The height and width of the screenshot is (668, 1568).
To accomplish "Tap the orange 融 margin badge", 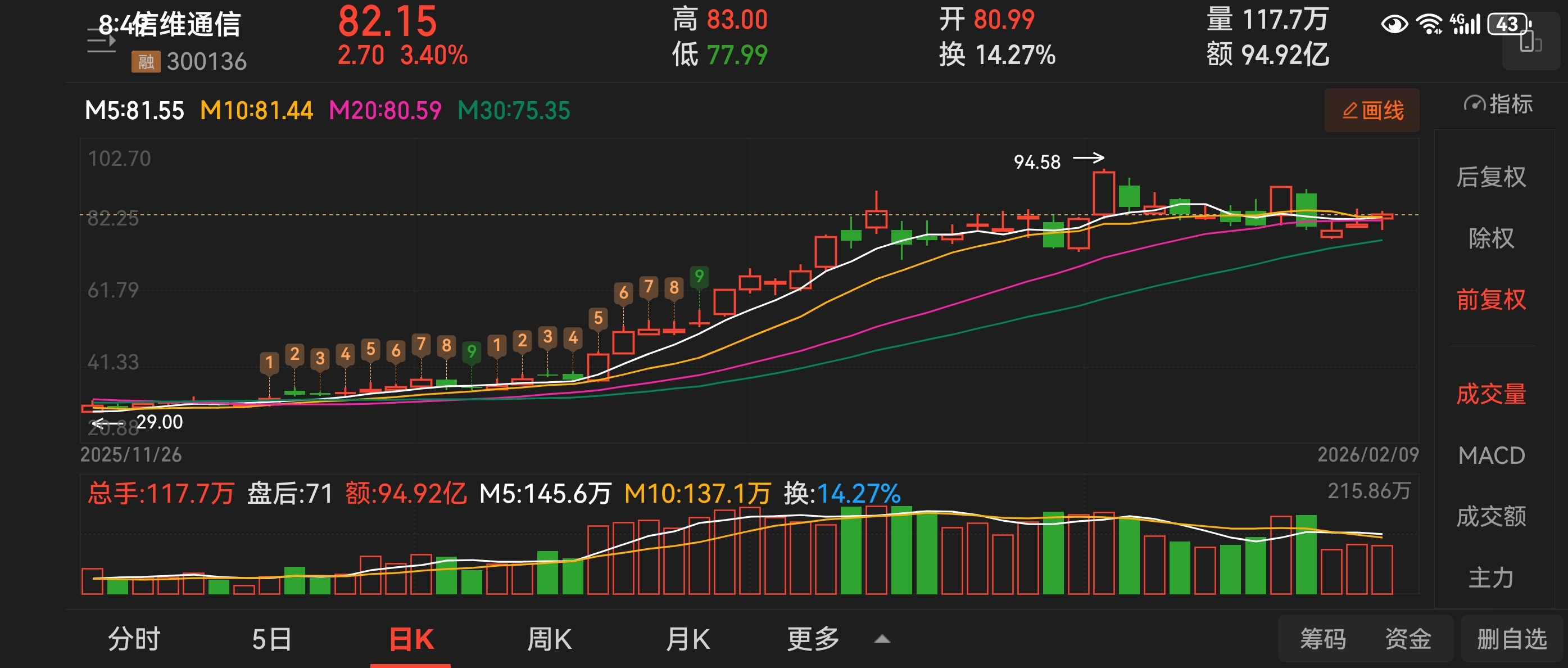I will [146, 61].
